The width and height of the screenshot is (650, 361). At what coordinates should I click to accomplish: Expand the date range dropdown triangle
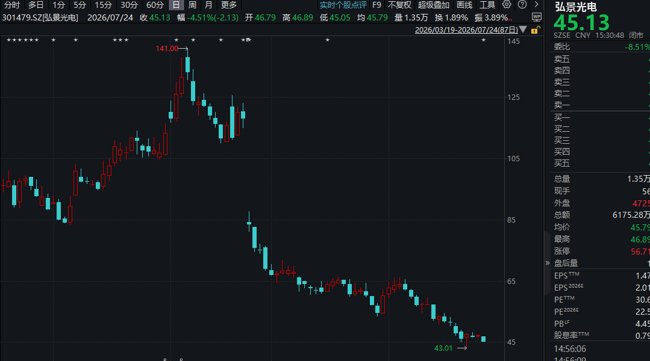coord(523,30)
